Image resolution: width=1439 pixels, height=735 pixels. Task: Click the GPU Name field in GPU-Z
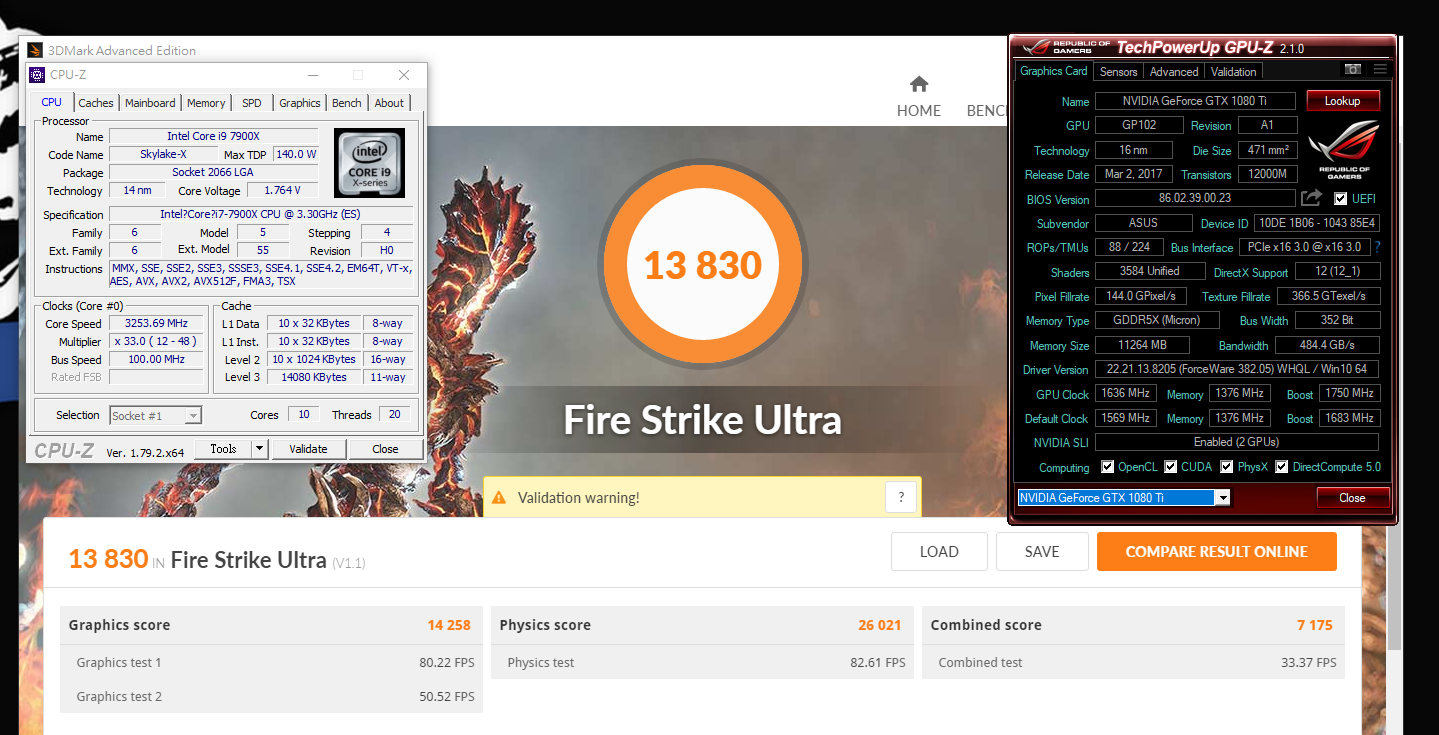pos(1195,101)
